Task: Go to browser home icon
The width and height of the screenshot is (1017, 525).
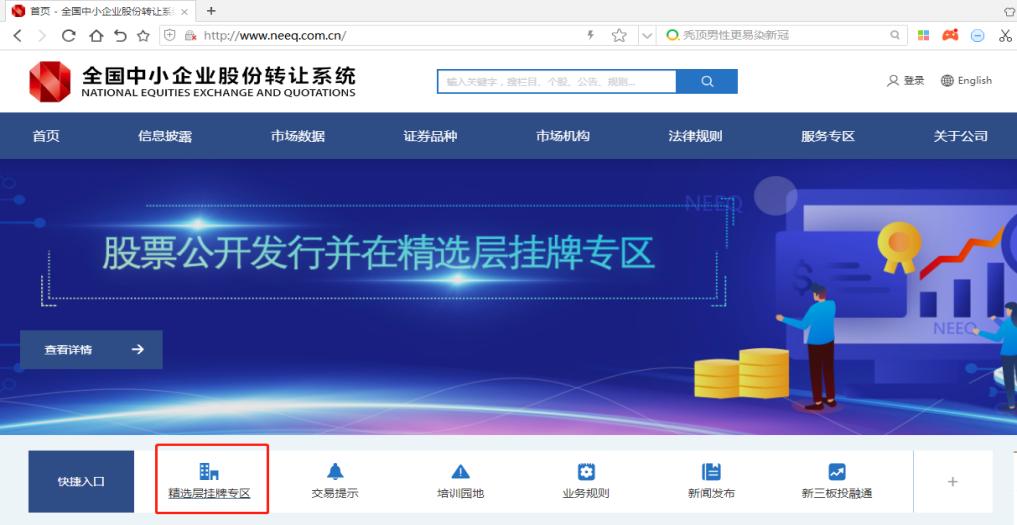Action: (x=95, y=36)
